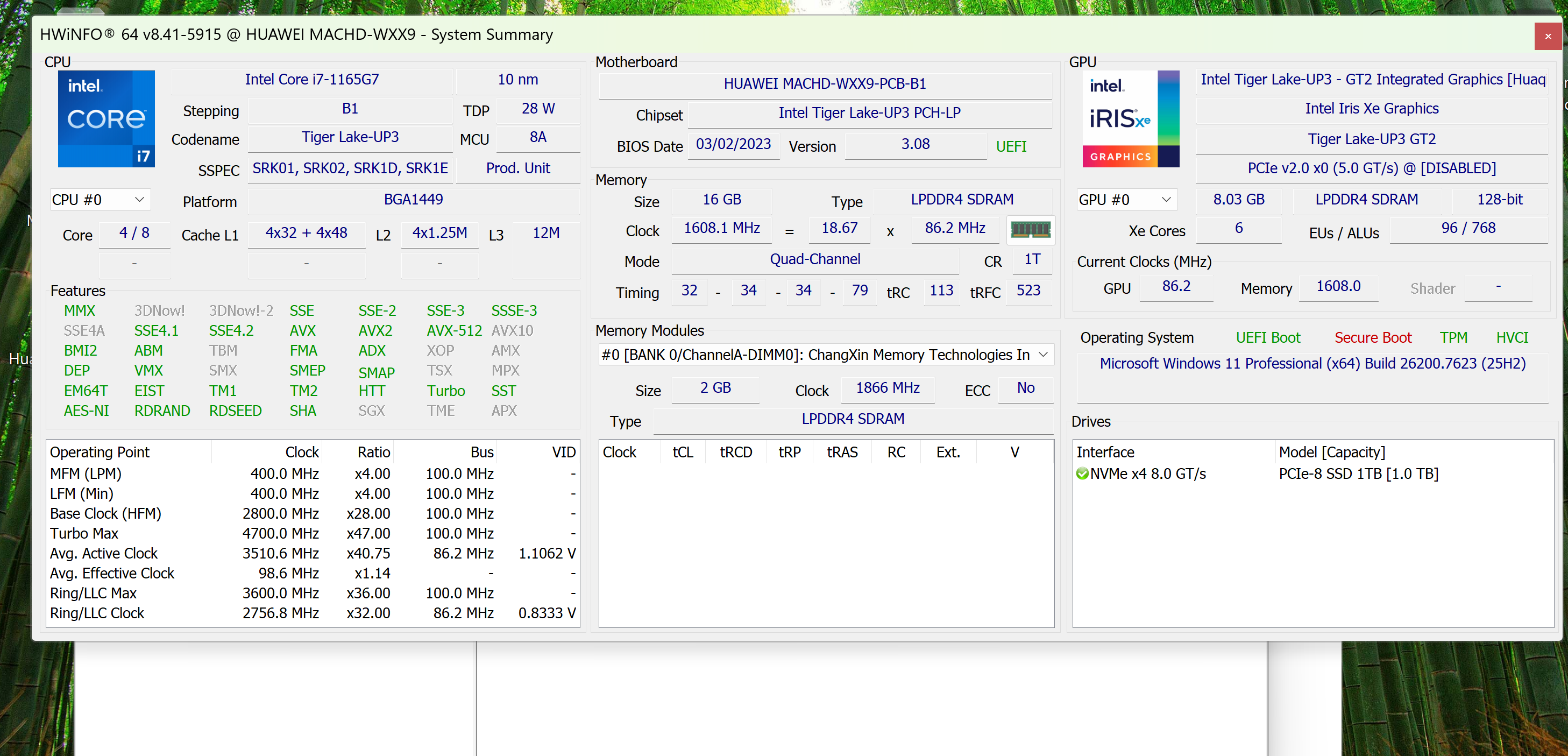
Task: Select the Turbo Max operating point row
Action: 313,534
